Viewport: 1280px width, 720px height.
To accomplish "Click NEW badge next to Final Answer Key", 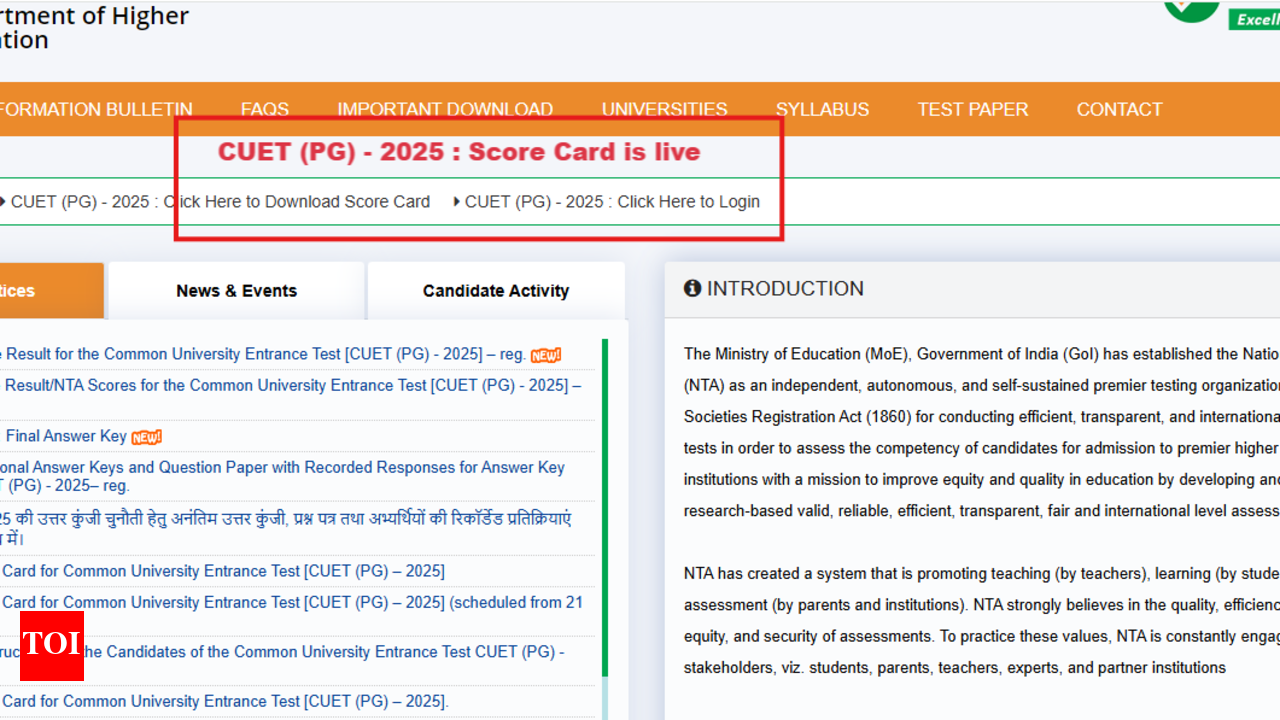I will click(146, 437).
